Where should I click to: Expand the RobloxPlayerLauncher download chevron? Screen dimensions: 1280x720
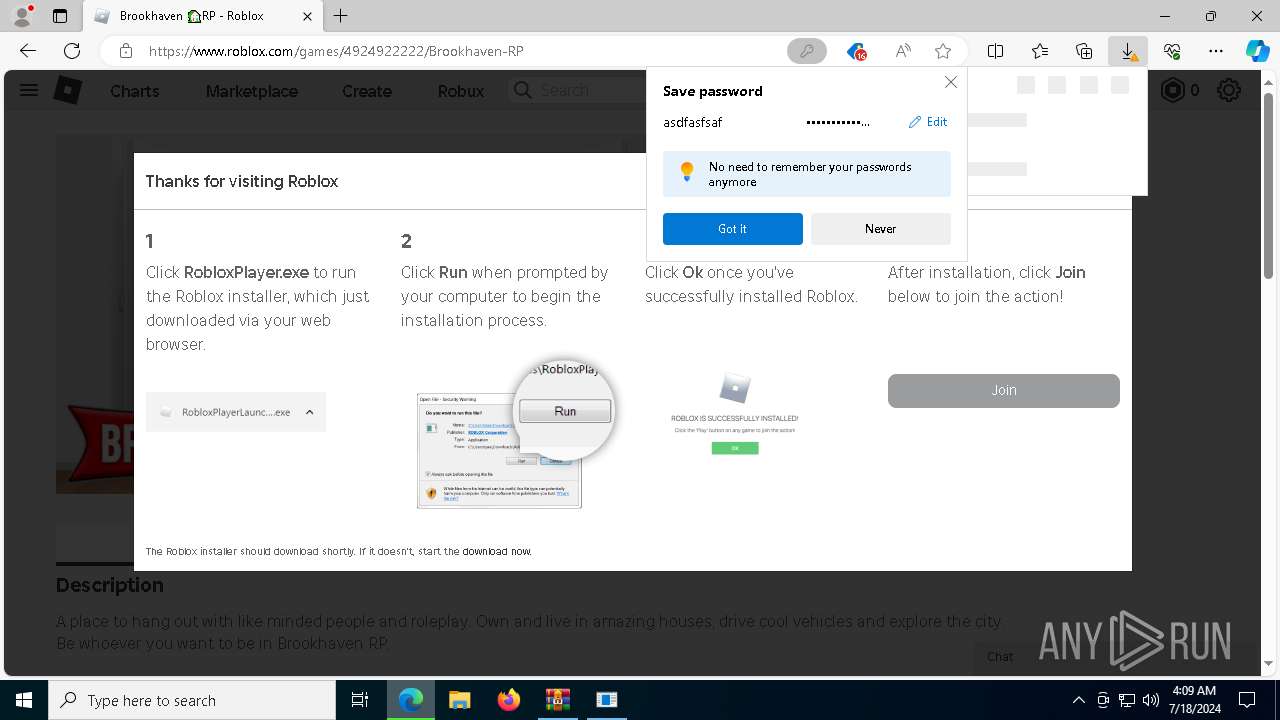tap(310, 412)
